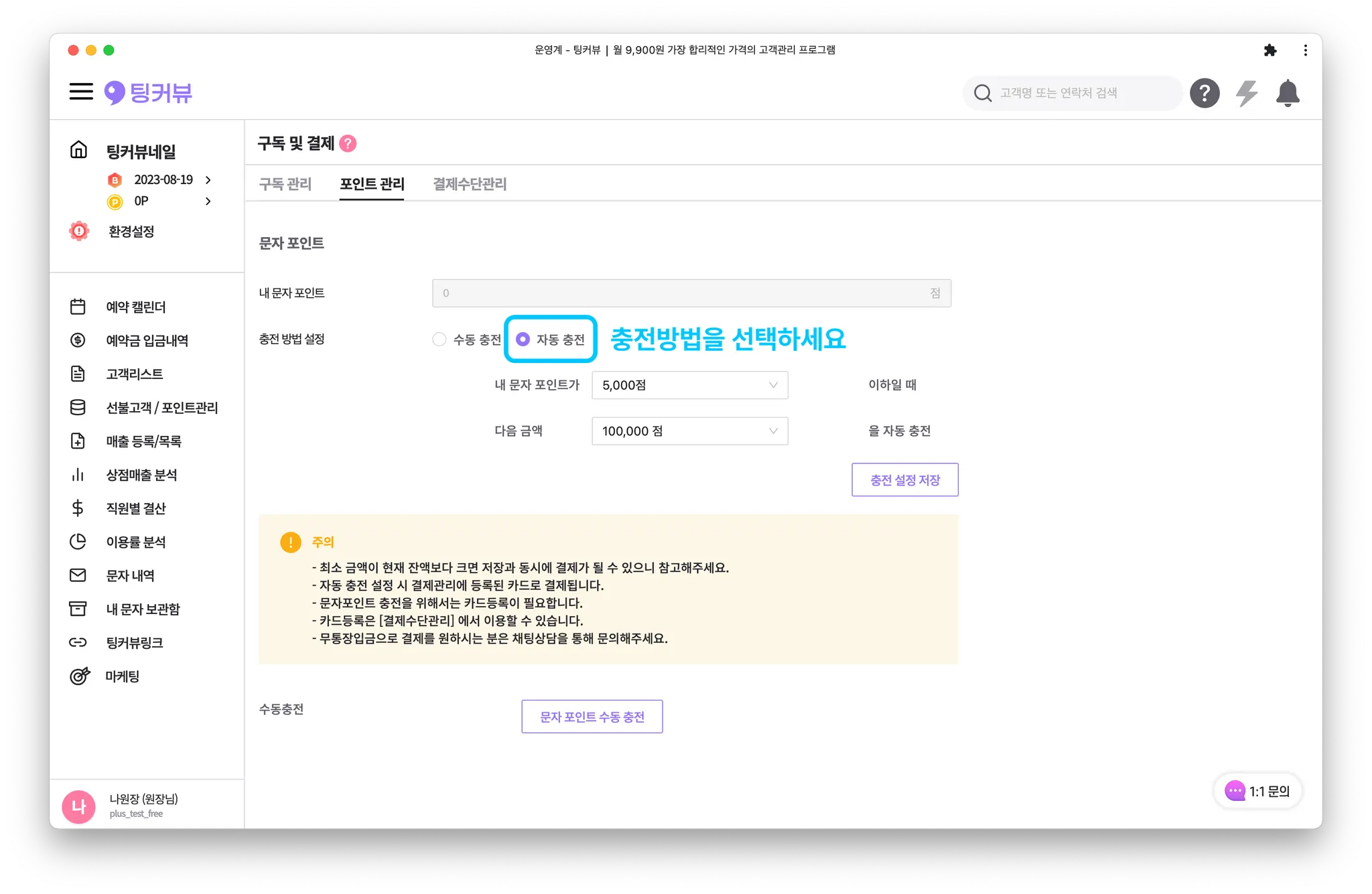The height and width of the screenshot is (894, 1372).
Task: Expand the 2023-08-19 subscription chevron
Action: (208, 180)
